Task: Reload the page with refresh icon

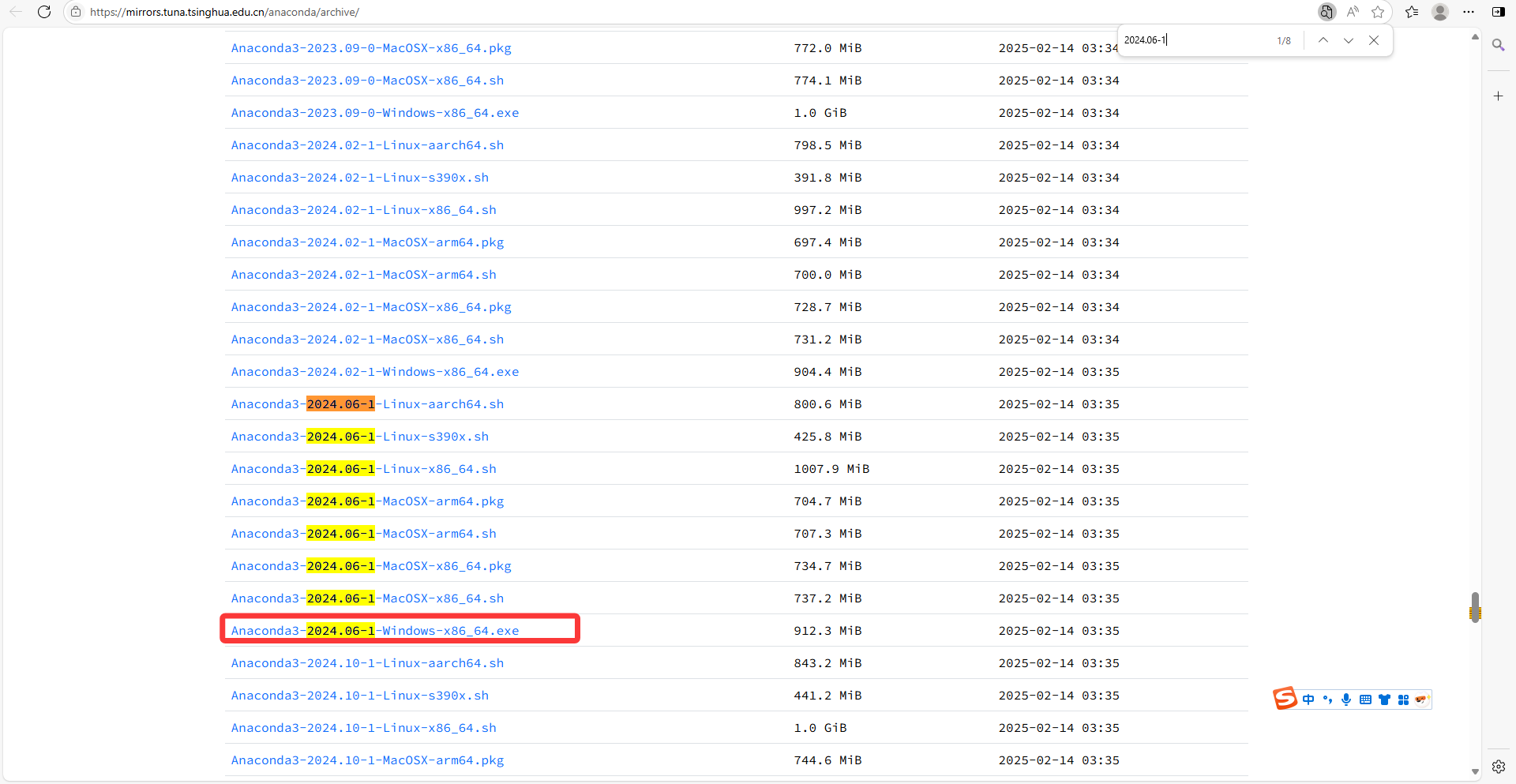Action: tap(44, 12)
